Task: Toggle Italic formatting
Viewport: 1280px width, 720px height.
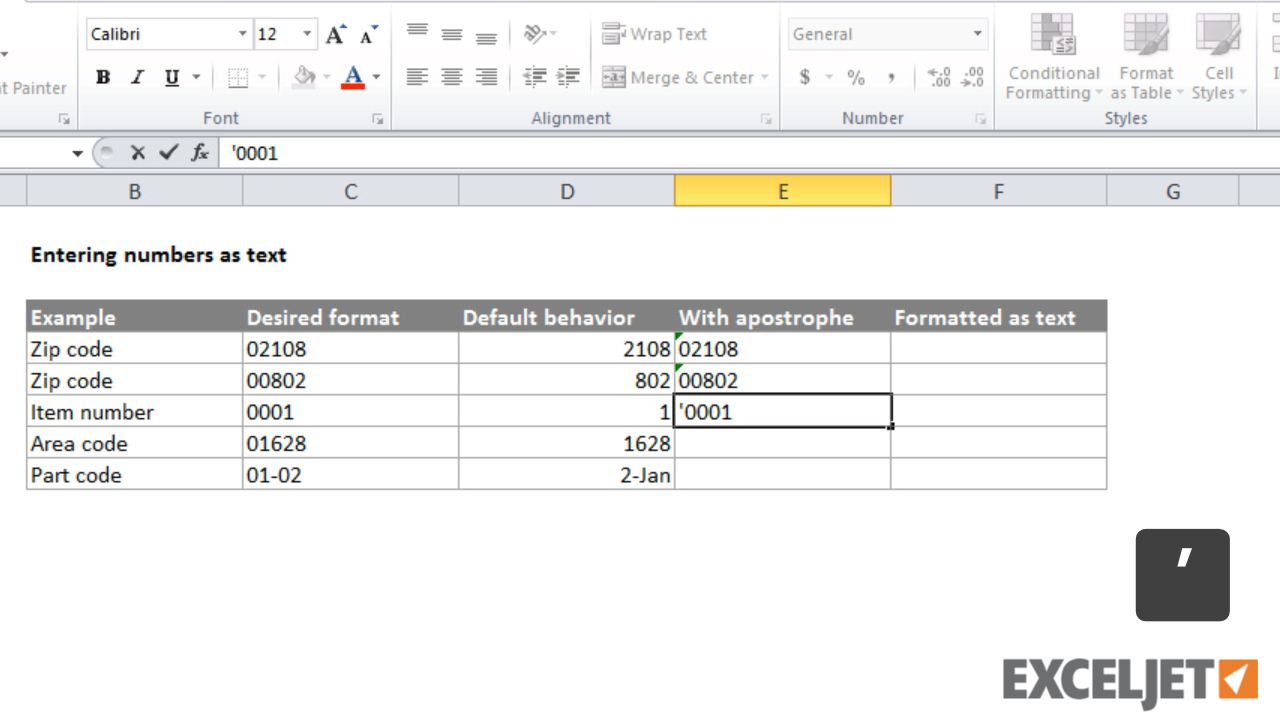Action: (x=137, y=77)
